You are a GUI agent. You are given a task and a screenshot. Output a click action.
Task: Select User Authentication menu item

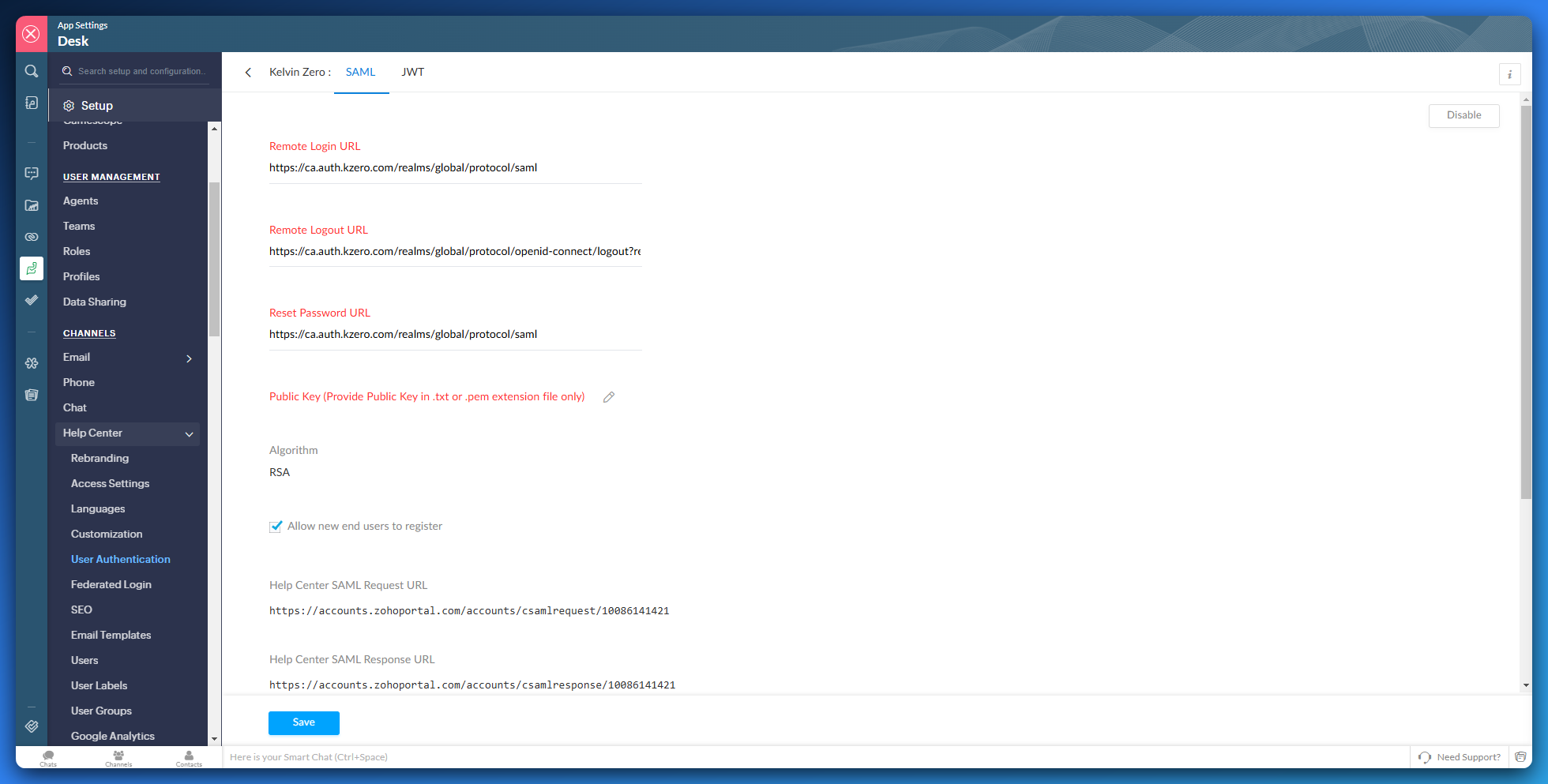click(x=121, y=559)
